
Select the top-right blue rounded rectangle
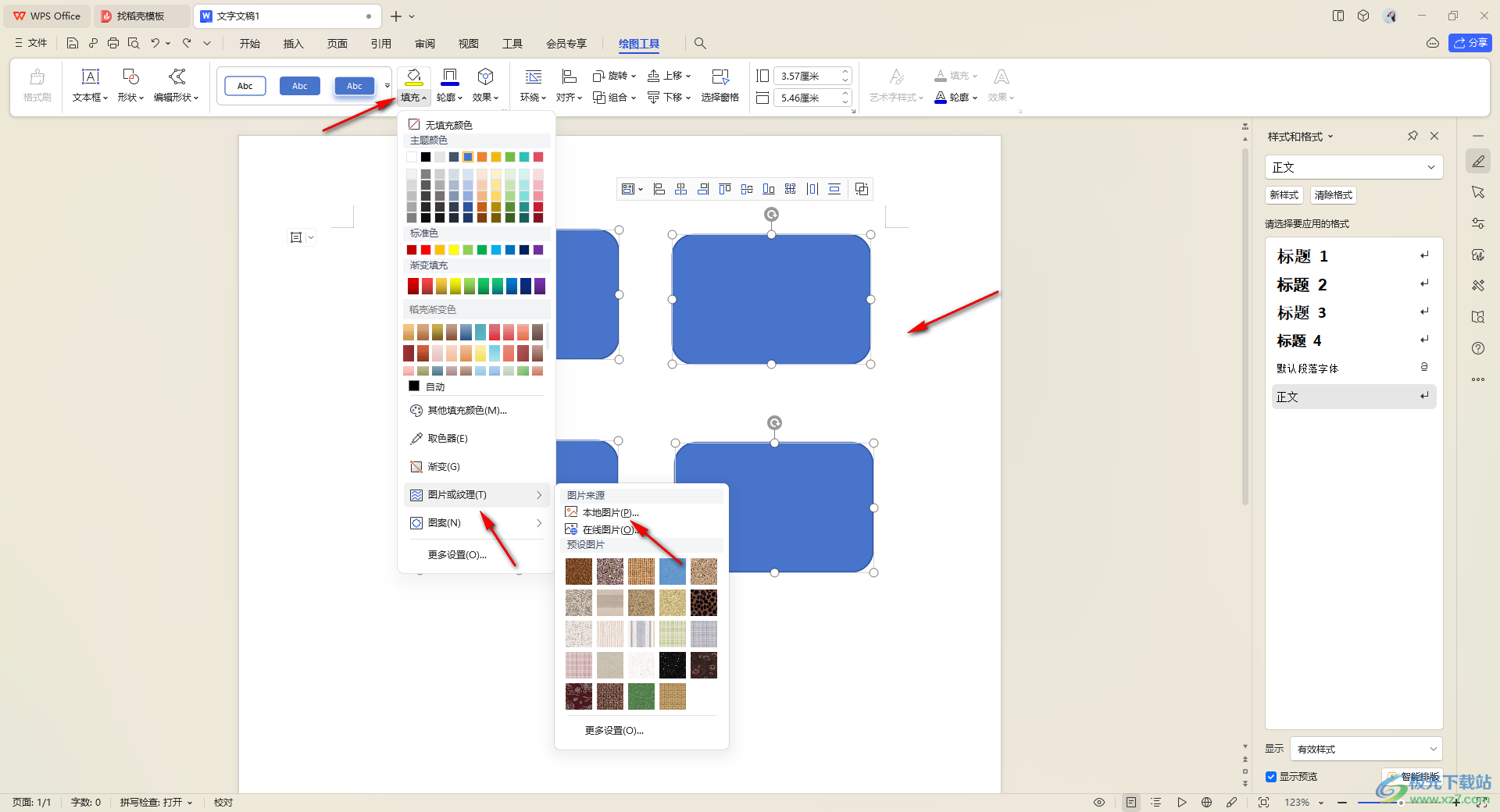(771, 299)
